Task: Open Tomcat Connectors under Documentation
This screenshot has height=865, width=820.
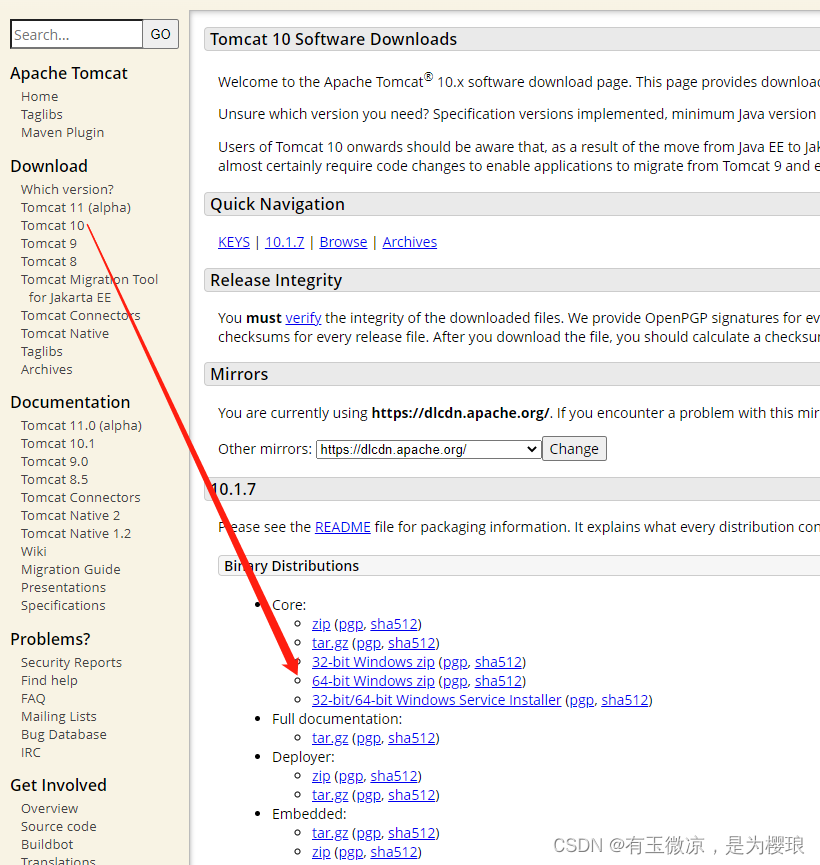Action: (x=81, y=498)
